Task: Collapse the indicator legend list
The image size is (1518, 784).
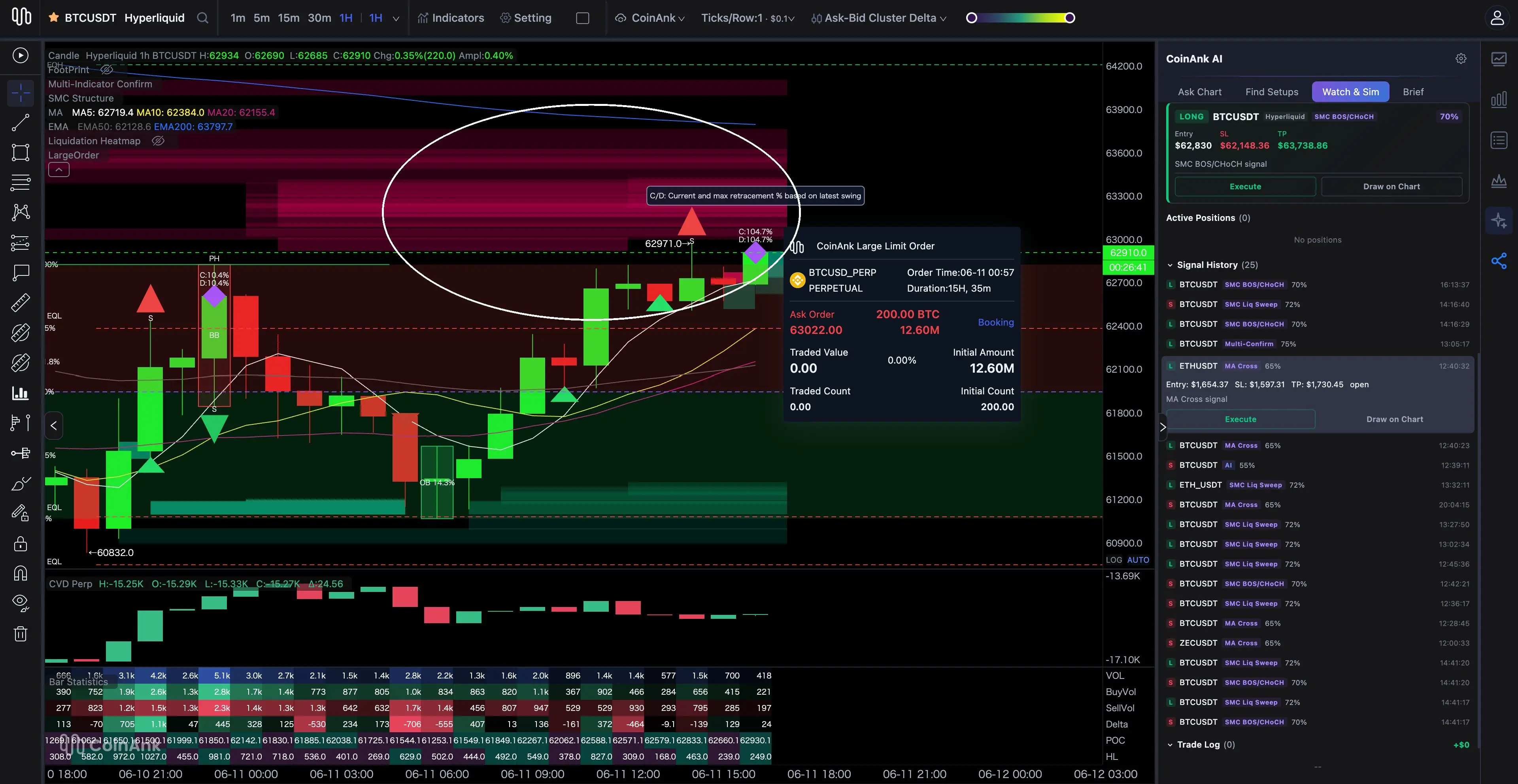Action: point(59,170)
